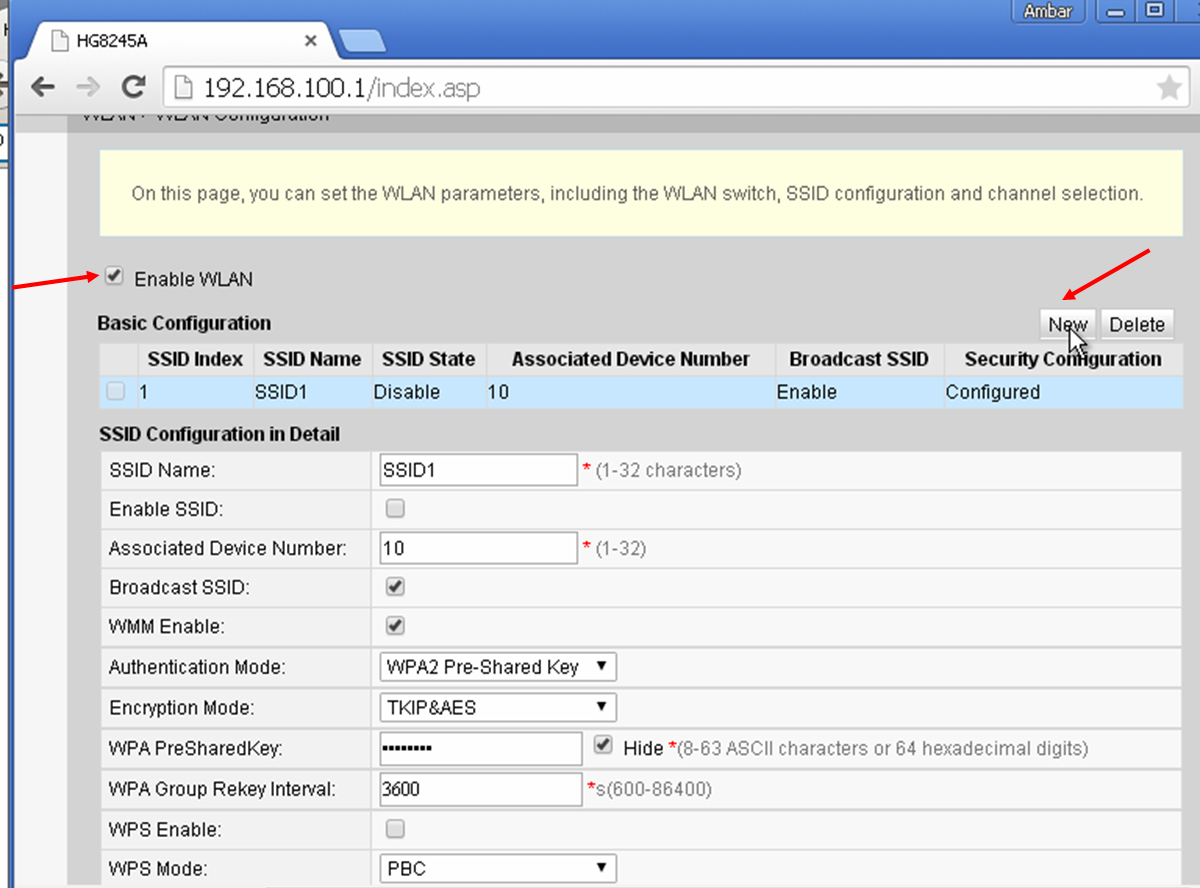Click the SSID Index column header
1200x888 pixels.
click(x=195, y=359)
